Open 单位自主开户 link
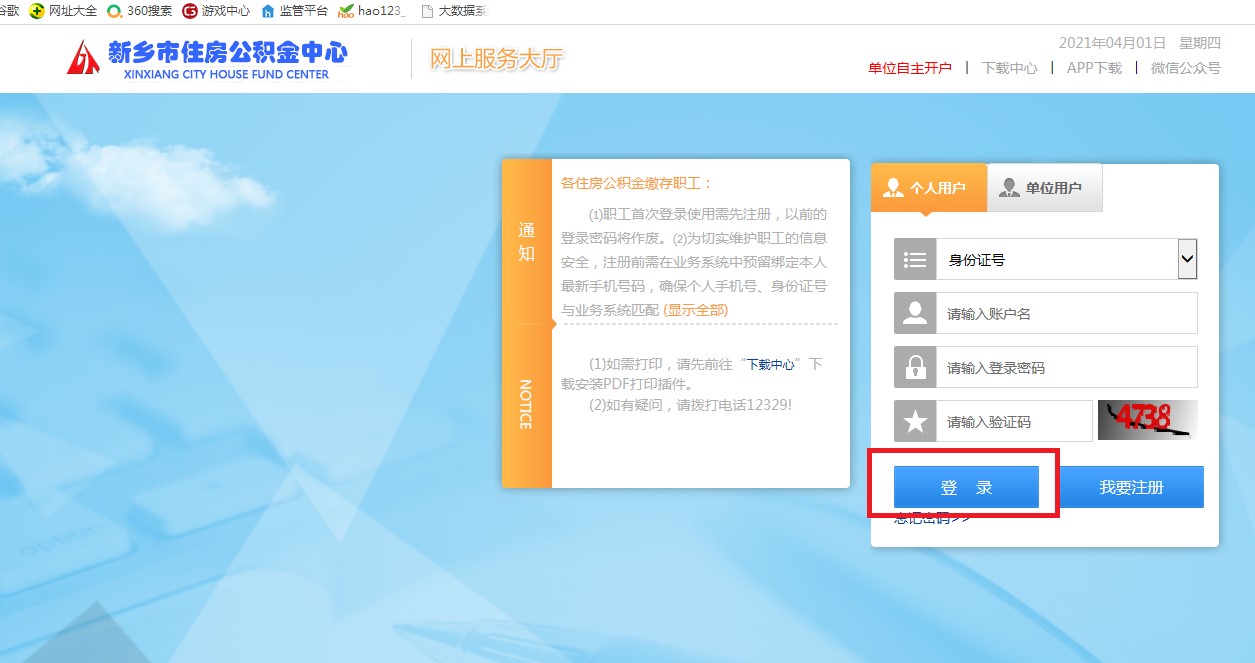This screenshot has width=1255, height=663. 910,68
